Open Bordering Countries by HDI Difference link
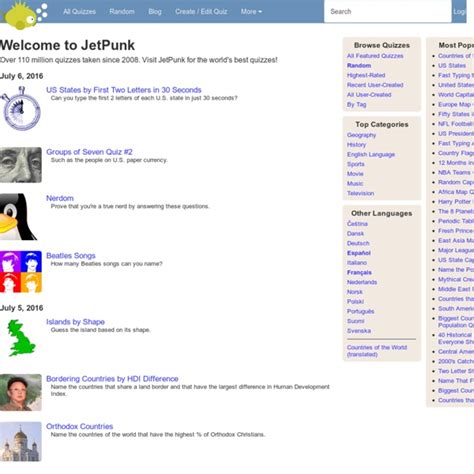 tap(112, 379)
